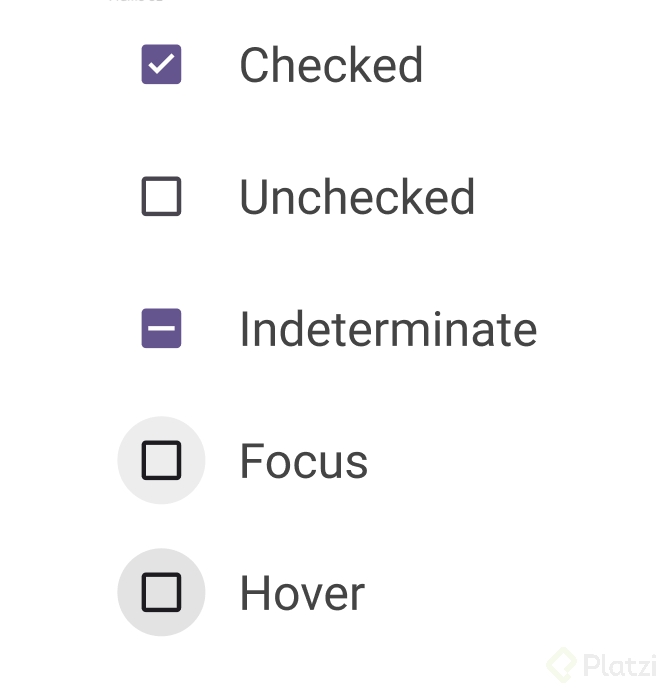Uncheck the purple Checked checkbox
The height and width of the screenshot is (690, 663).
click(161, 65)
